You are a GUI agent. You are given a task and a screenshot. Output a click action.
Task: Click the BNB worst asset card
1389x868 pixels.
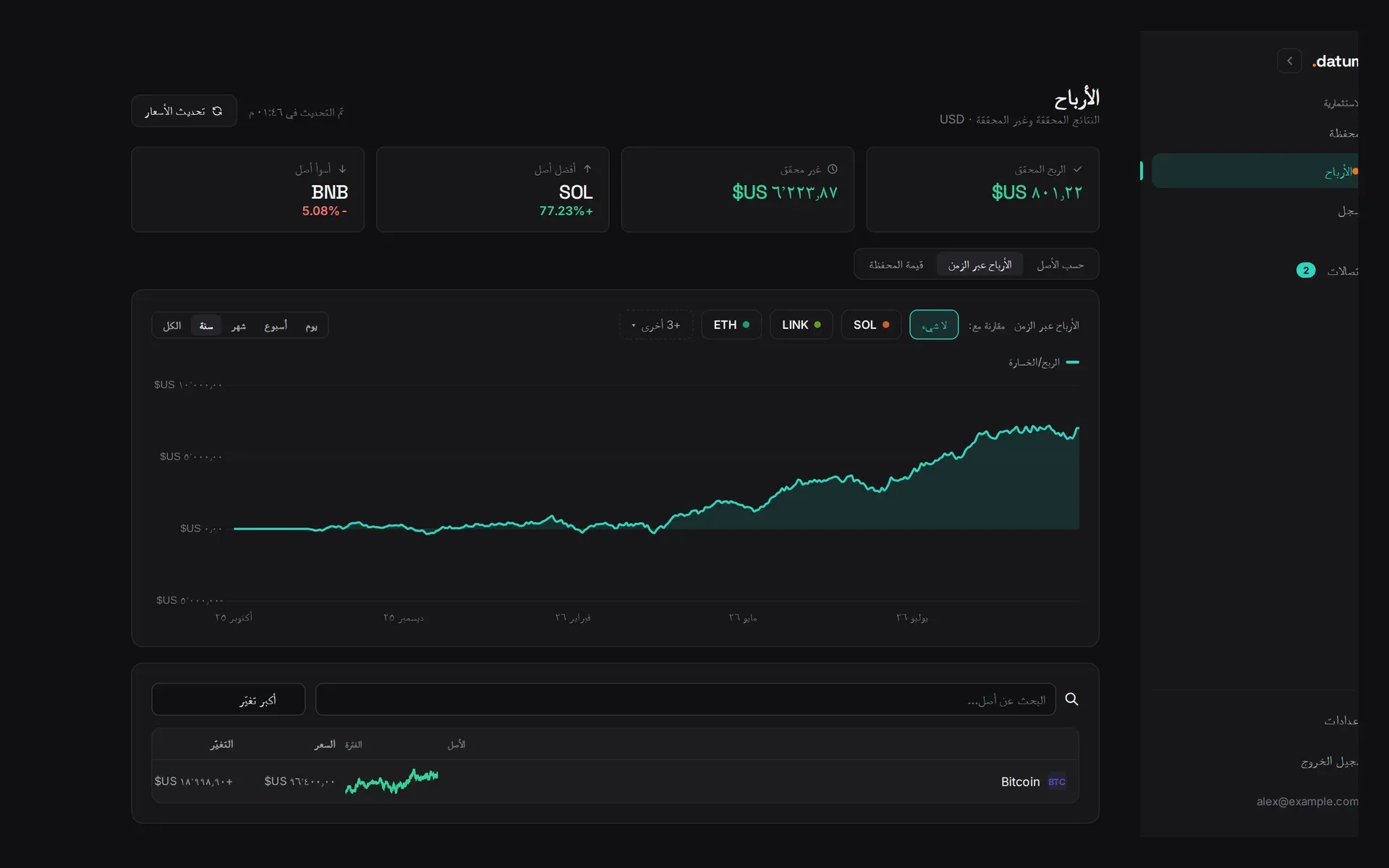point(248,190)
